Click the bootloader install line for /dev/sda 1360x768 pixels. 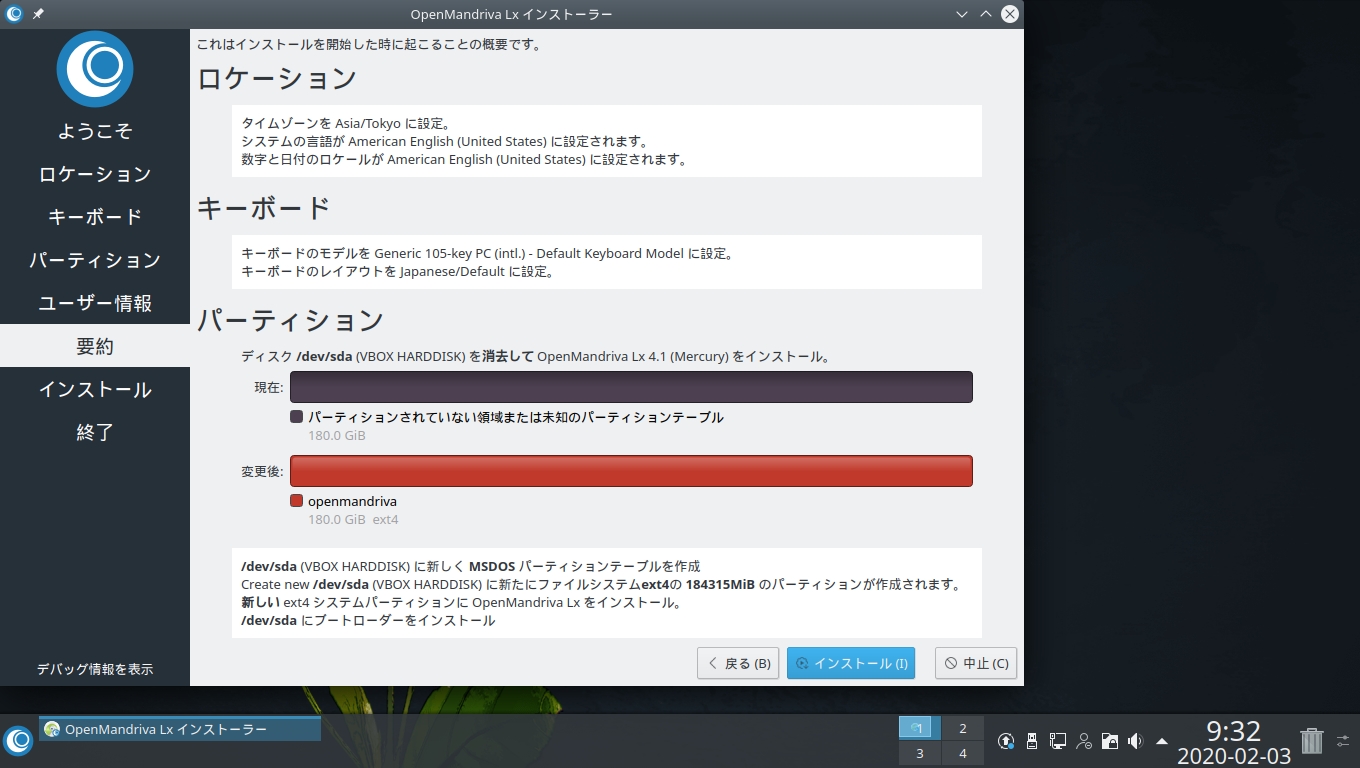pos(368,620)
